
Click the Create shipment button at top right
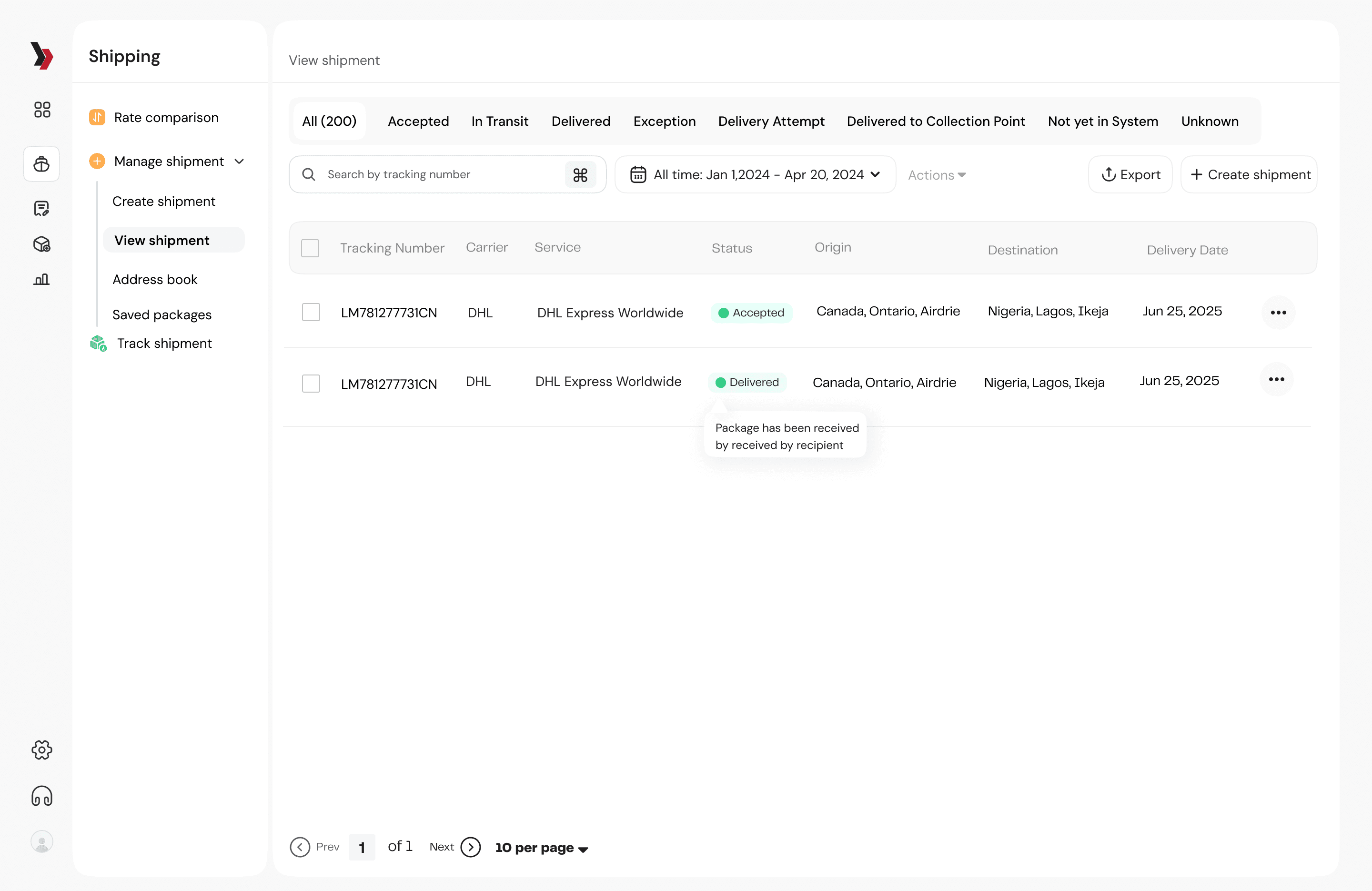click(x=1249, y=175)
